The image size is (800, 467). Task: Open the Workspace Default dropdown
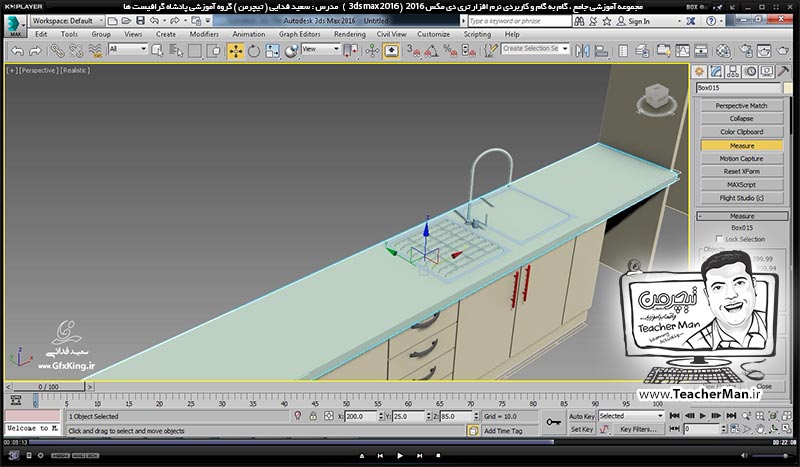pyautogui.click(x=67, y=21)
